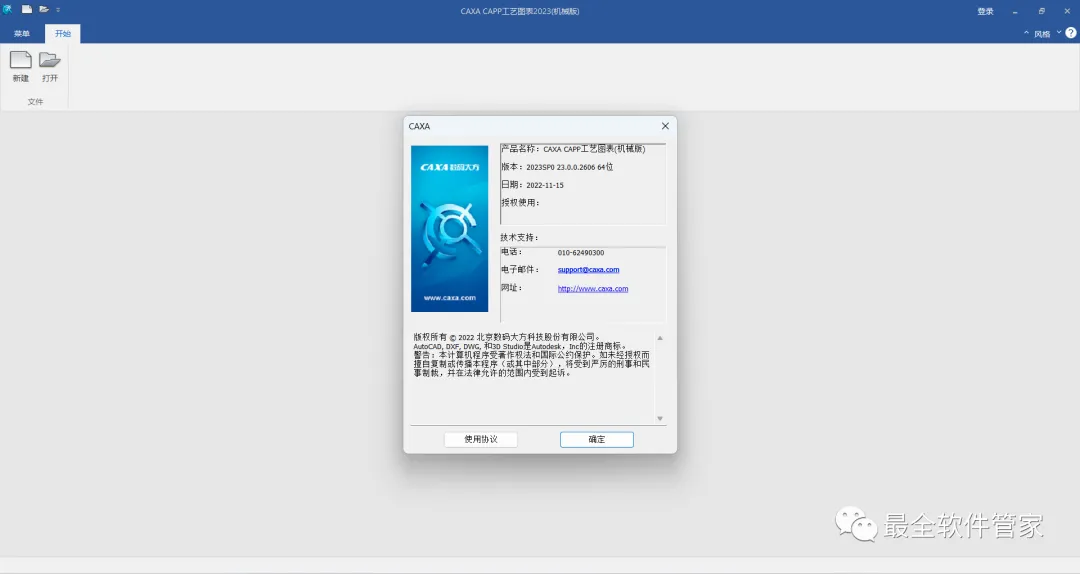Click the copyright text scrollbar up arrow
Screen dimensions: 1080x574
pos(660,338)
